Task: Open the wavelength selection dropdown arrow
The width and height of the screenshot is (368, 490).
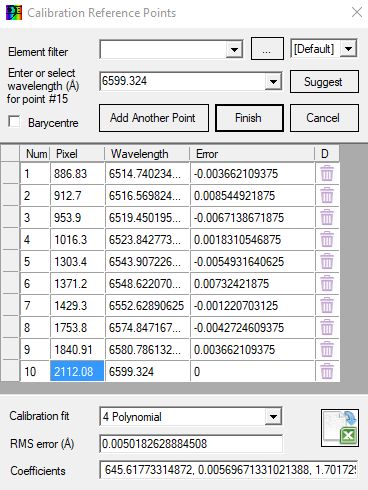Action: click(x=273, y=81)
